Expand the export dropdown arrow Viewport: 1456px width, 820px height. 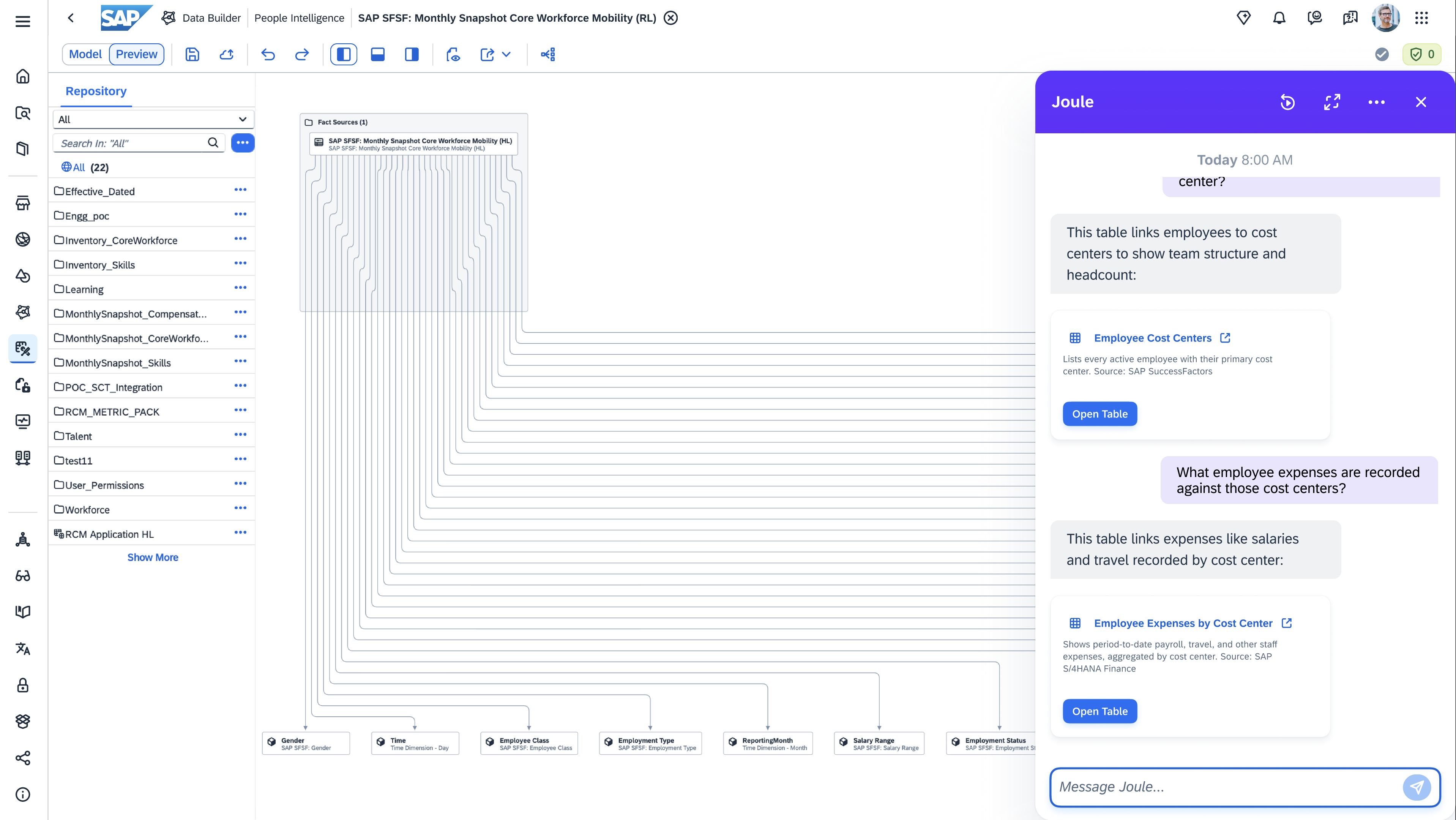tap(506, 54)
